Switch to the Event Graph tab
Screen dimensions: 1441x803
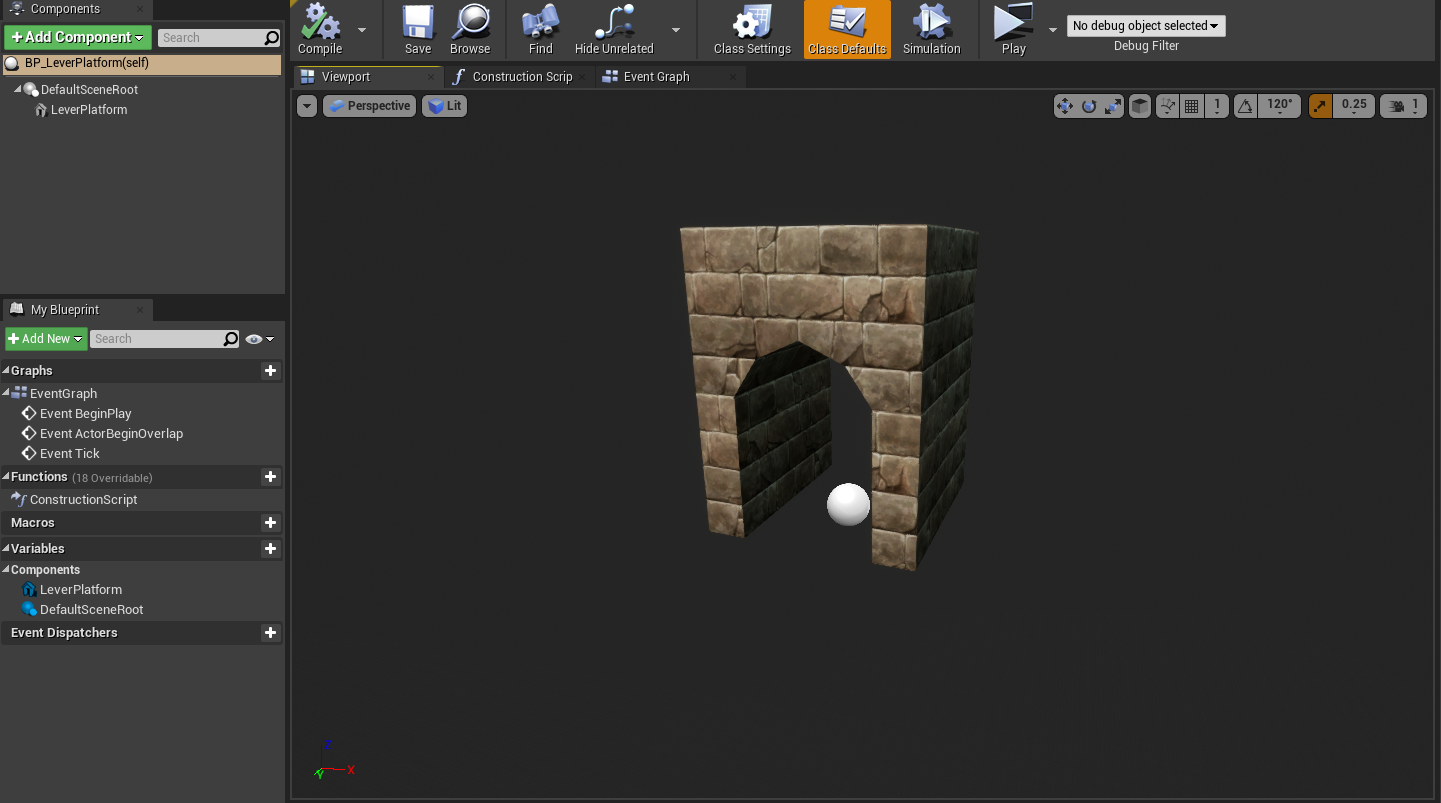656,77
